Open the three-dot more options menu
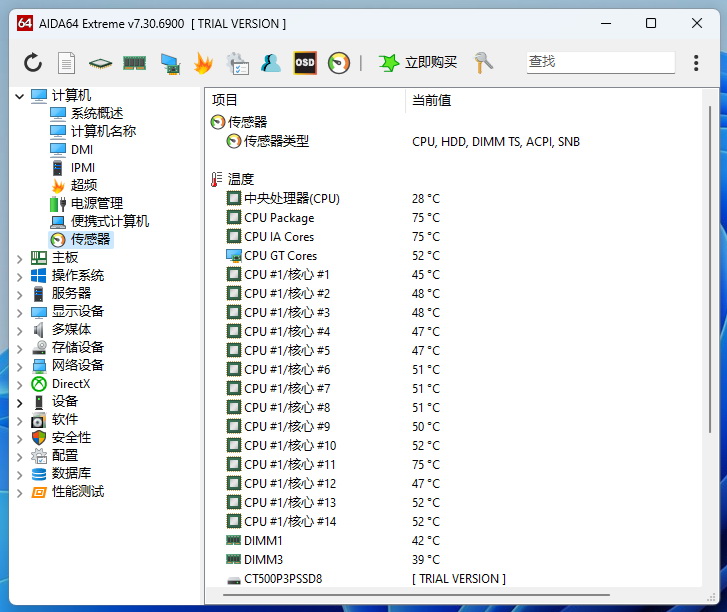 click(696, 63)
